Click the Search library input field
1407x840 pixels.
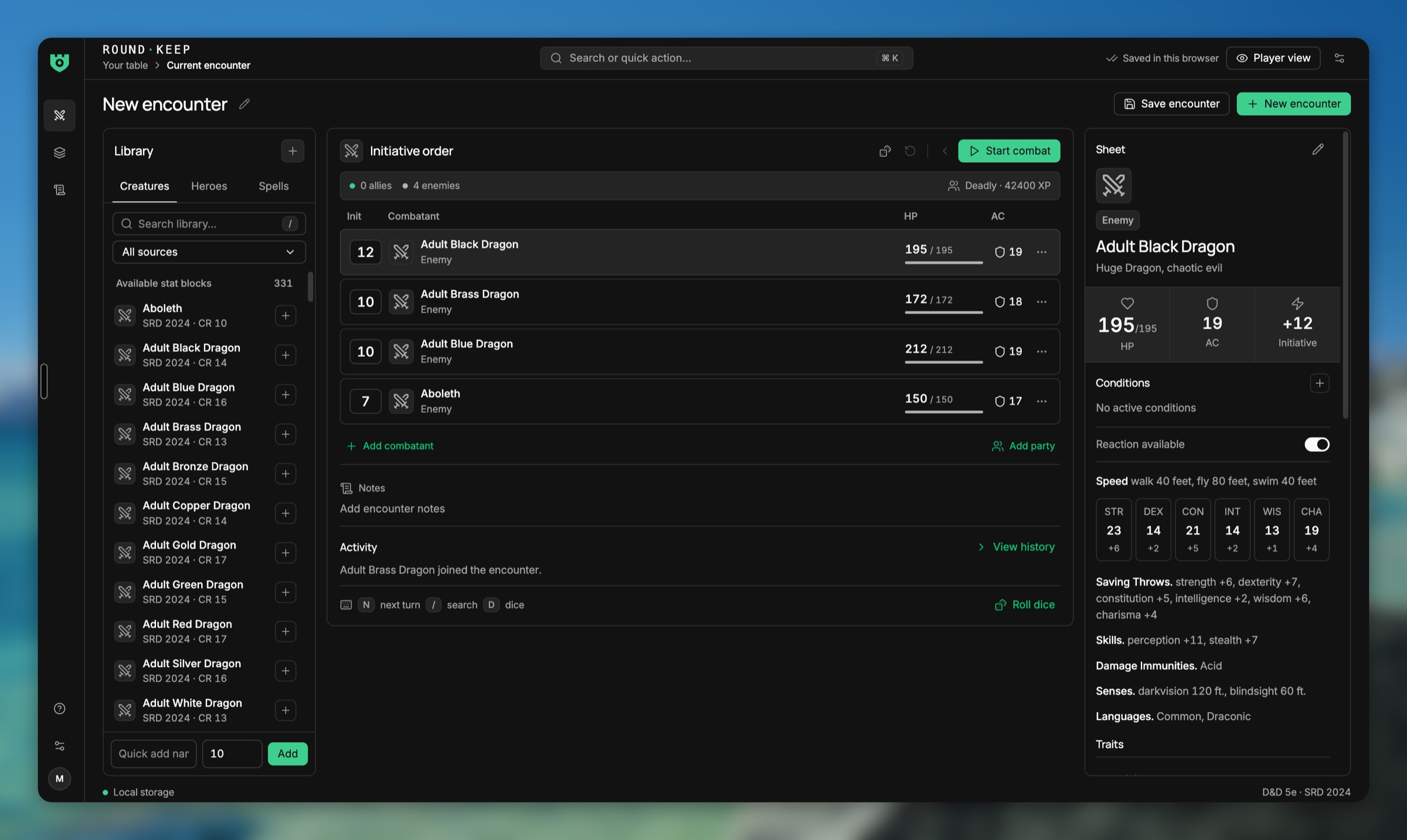tap(209, 224)
